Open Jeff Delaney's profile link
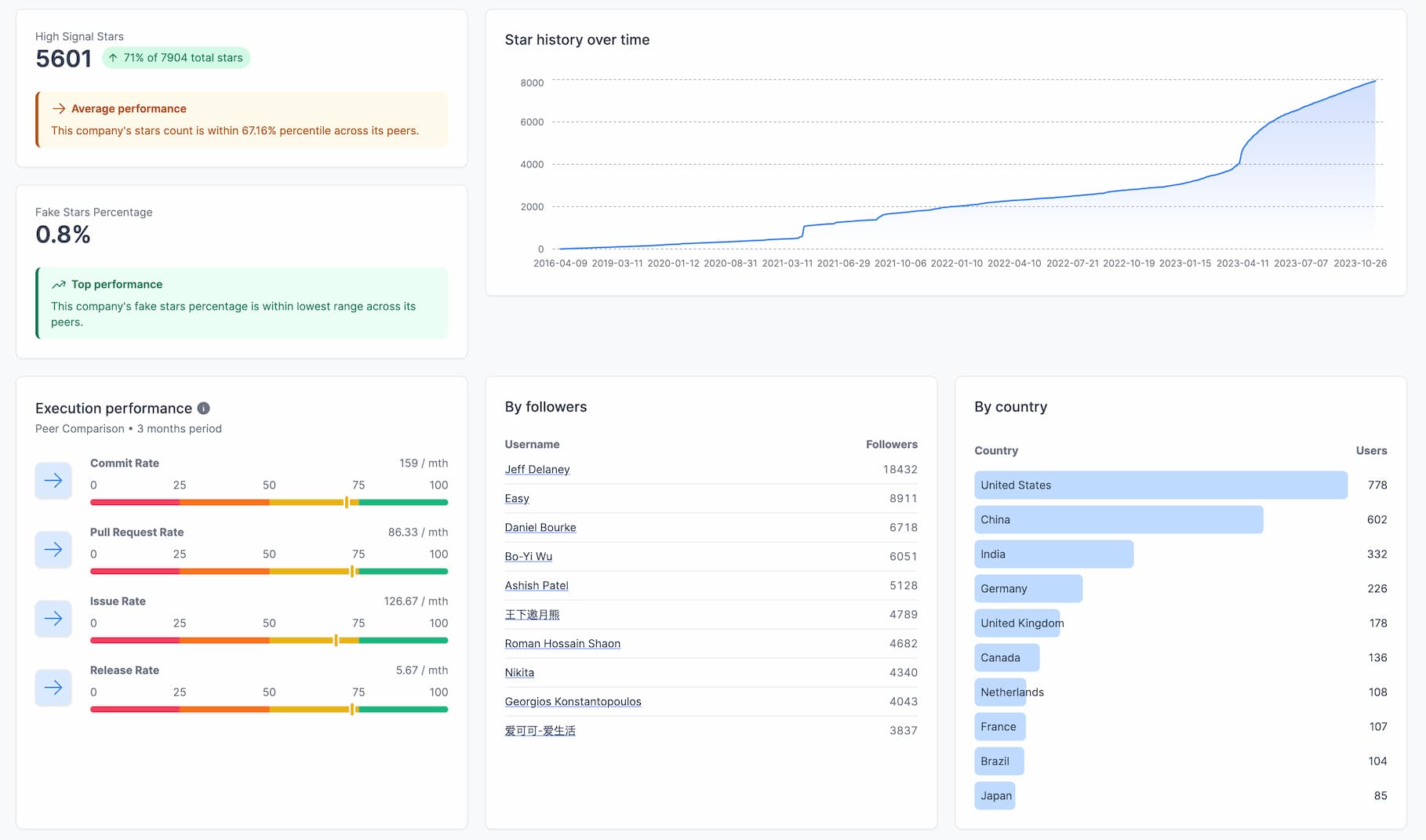 [537, 469]
